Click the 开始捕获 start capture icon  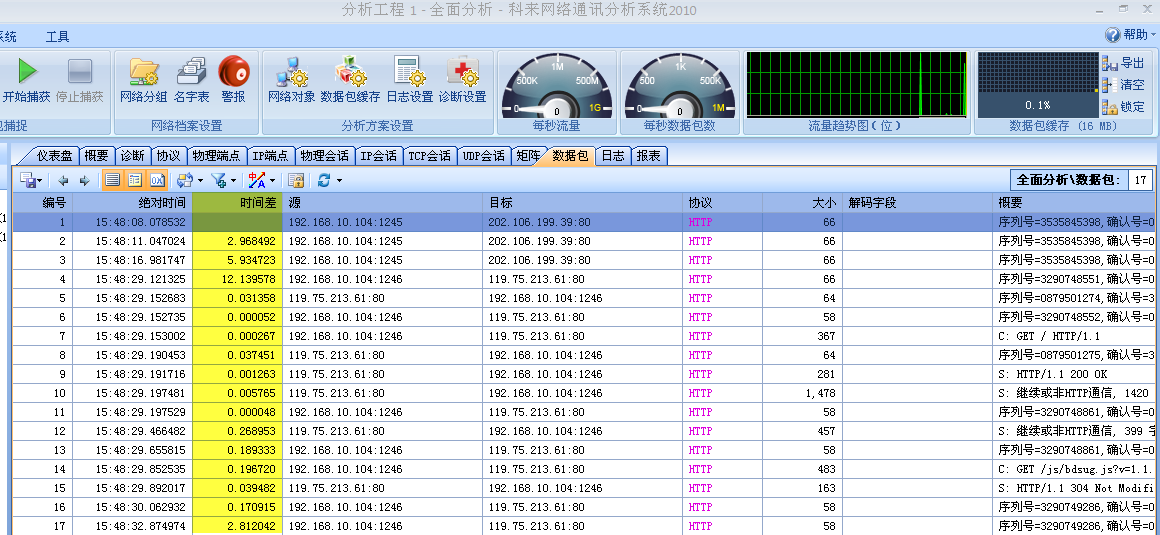coord(27,72)
